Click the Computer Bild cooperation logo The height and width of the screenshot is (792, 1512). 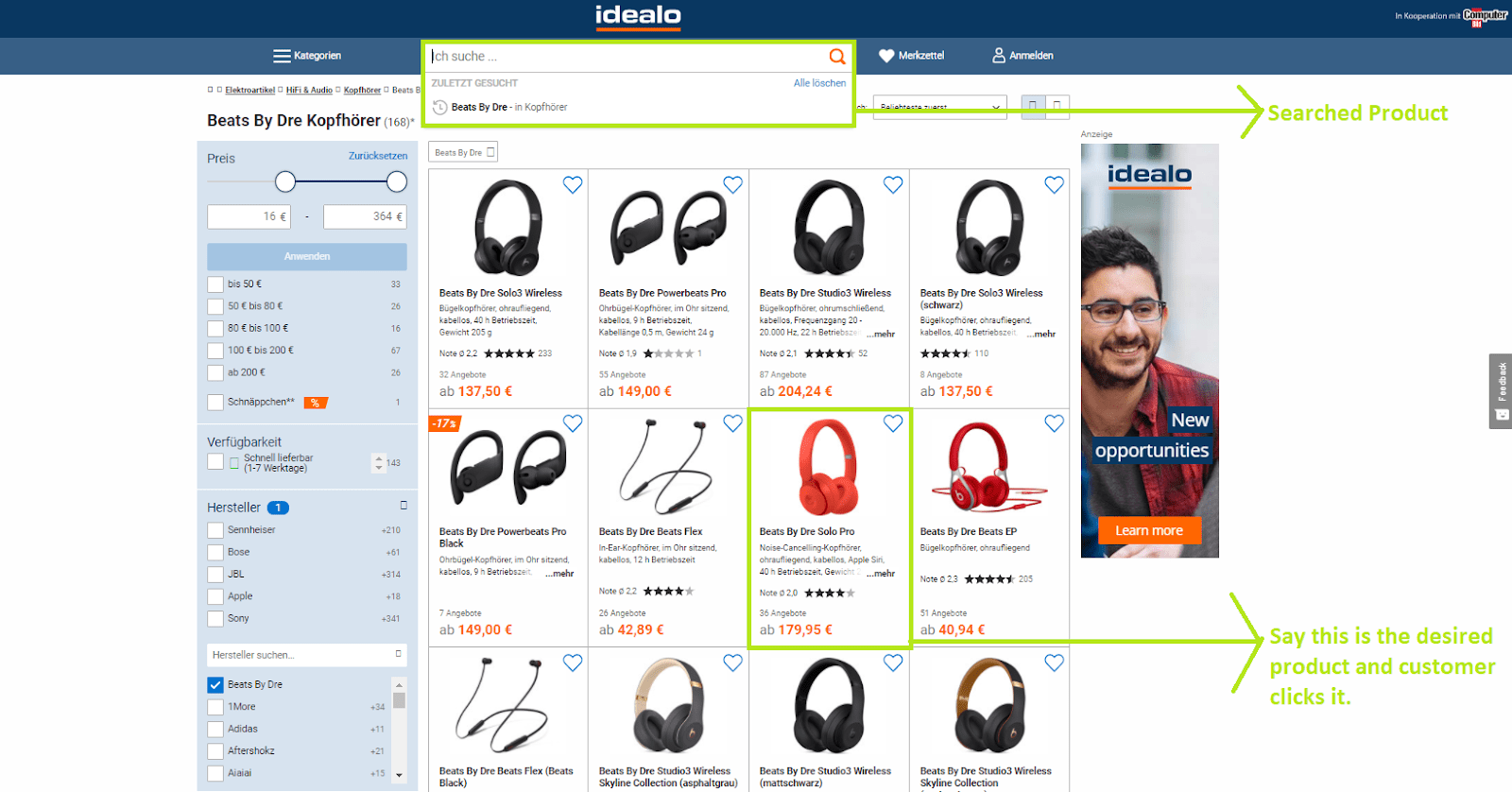pyautogui.click(x=1485, y=16)
